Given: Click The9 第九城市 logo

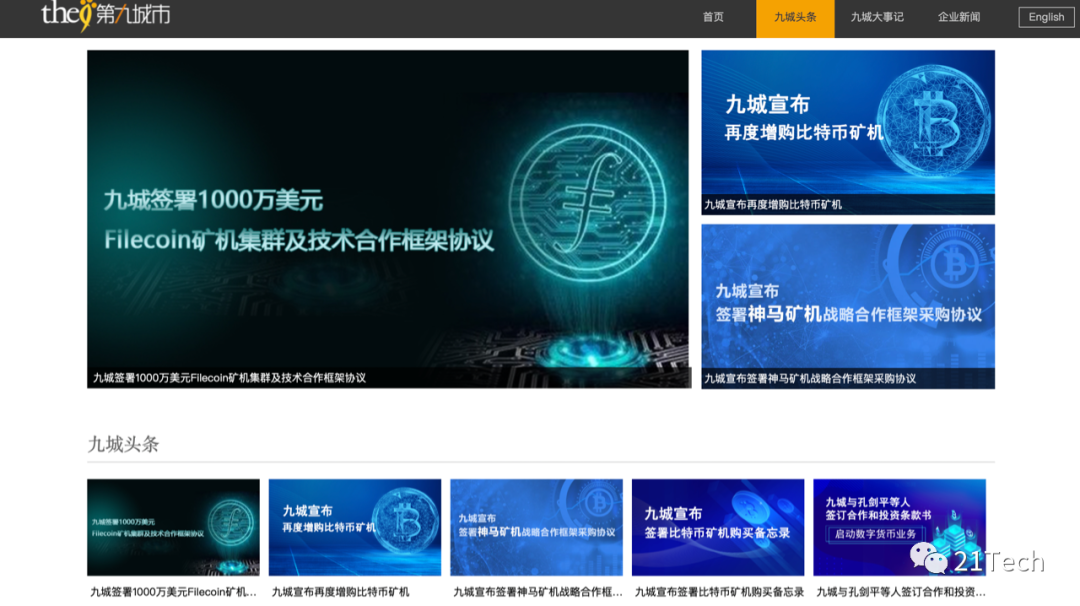Looking at the screenshot, I should tap(105, 14).
